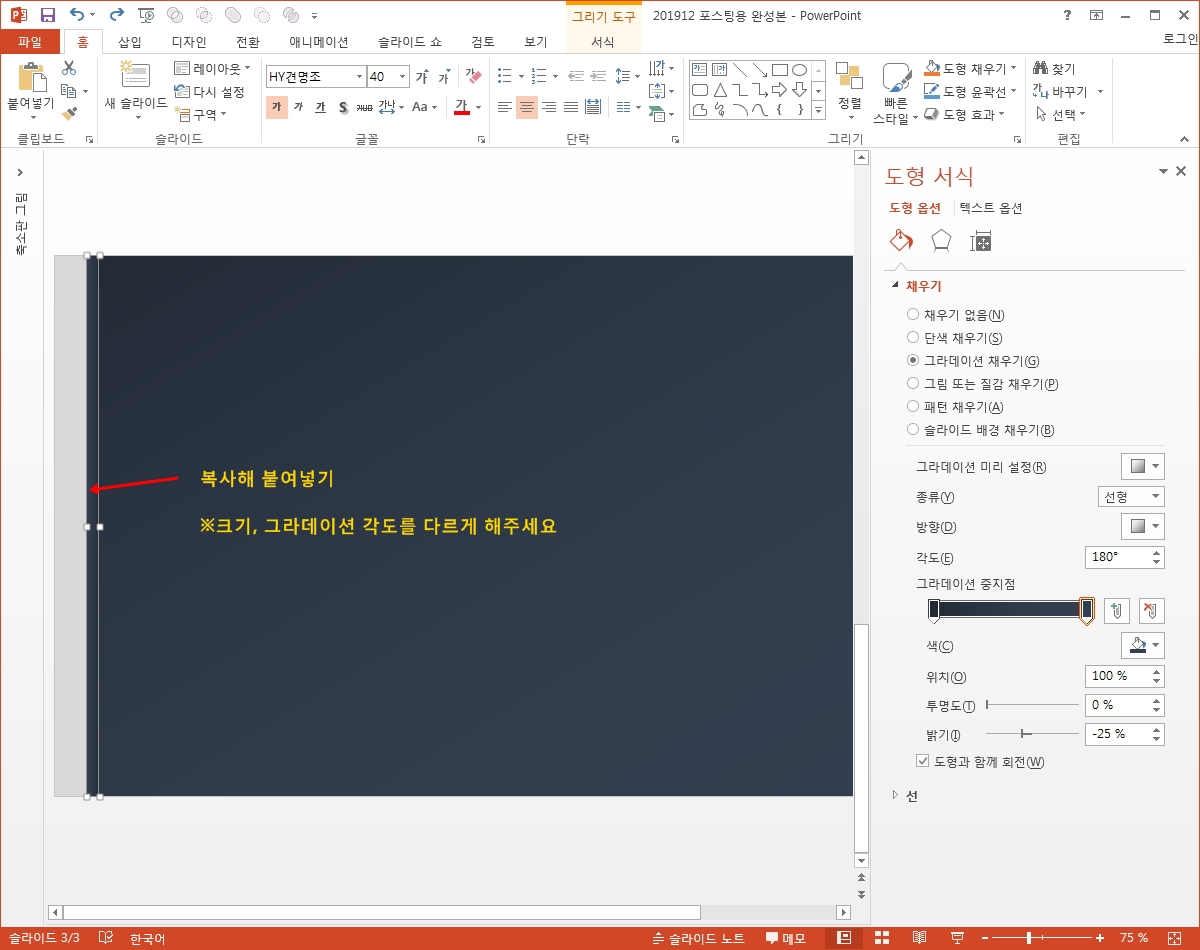Toggle Rotate with shape (도형과 함께 회전) checkbox

coord(980,762)
